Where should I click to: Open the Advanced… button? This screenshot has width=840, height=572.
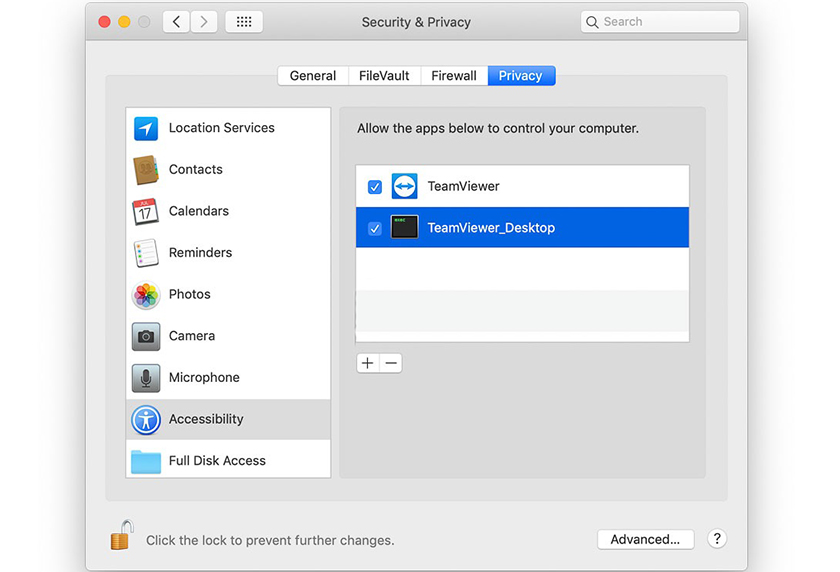click(646, 539)
